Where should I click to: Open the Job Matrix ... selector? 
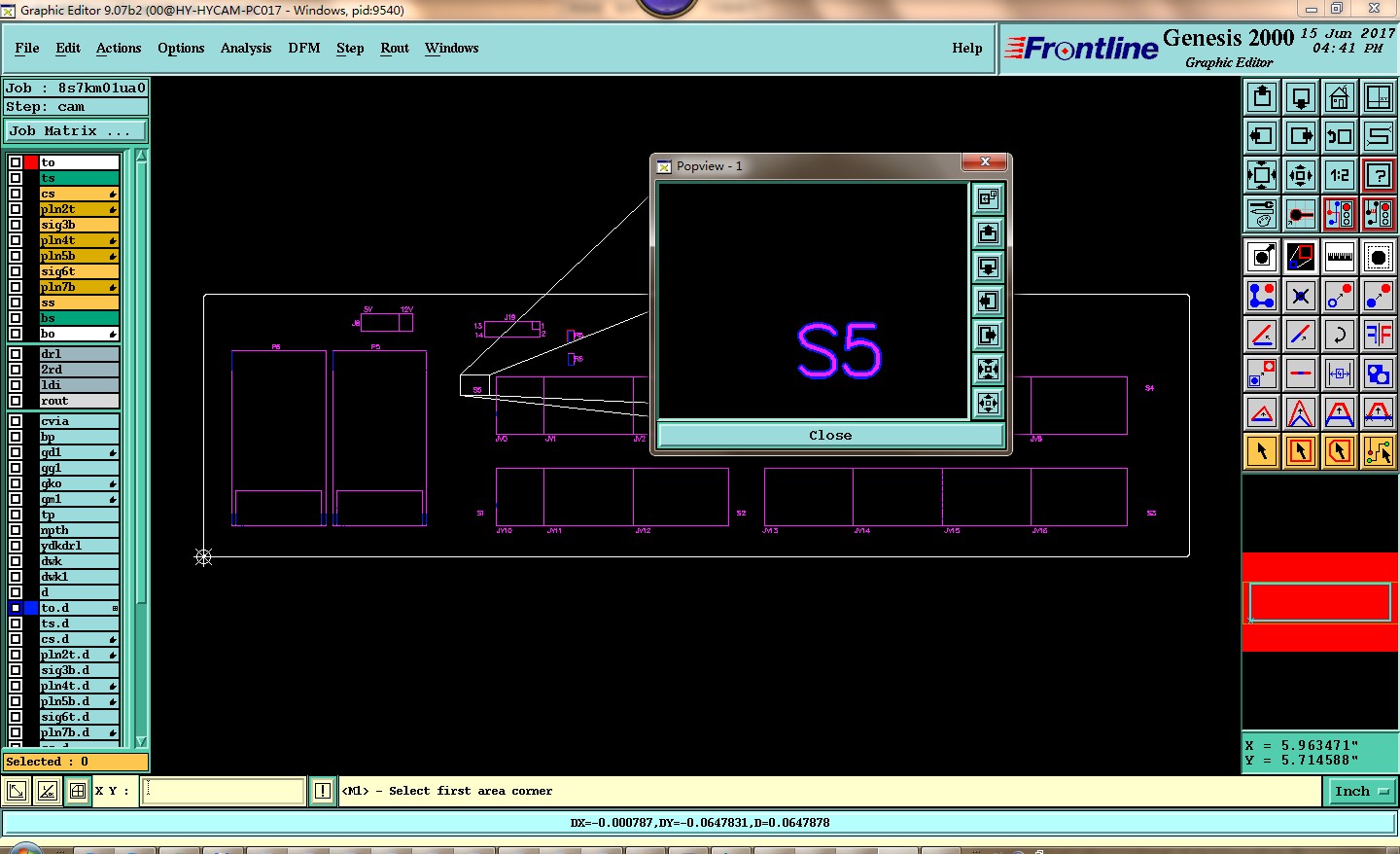[76, 130]
